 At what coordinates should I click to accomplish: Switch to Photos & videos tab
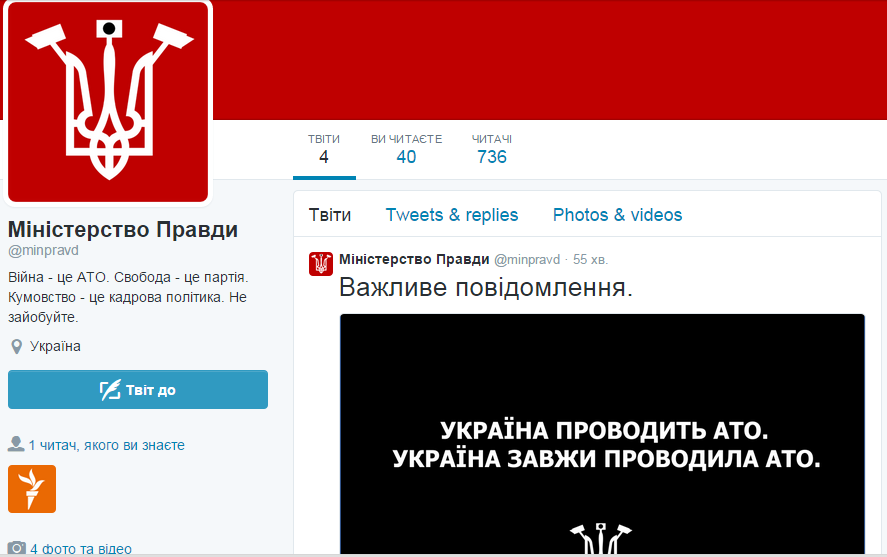(617, 215)
